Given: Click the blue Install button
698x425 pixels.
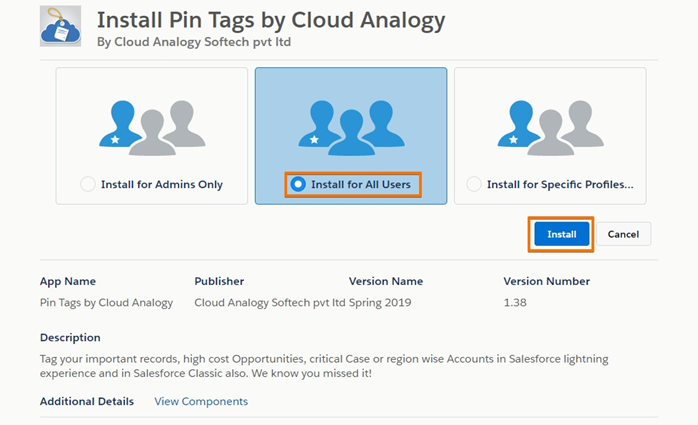Looking at the screenshot, I should pyautogui.click(x=561, y=234).
